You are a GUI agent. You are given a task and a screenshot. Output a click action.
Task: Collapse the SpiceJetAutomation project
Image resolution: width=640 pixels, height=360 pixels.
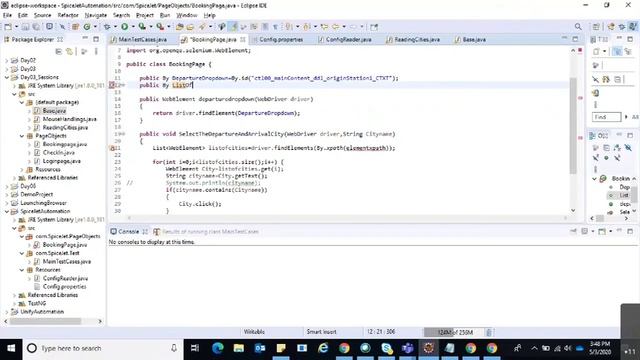(x=7, y=211)
